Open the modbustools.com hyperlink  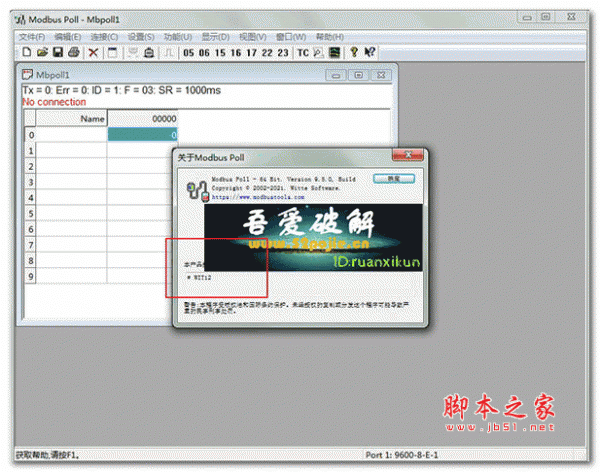click(x=258, y=197)
